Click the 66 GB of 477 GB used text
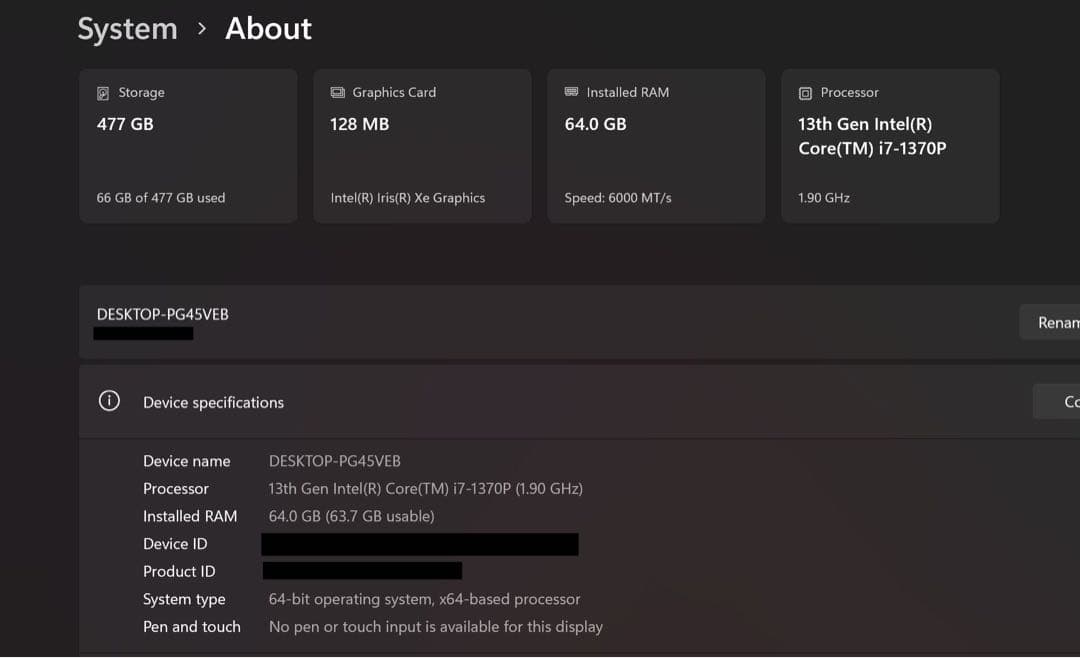The width and height of the screenshot is (1080, 658). pos(162,198)
